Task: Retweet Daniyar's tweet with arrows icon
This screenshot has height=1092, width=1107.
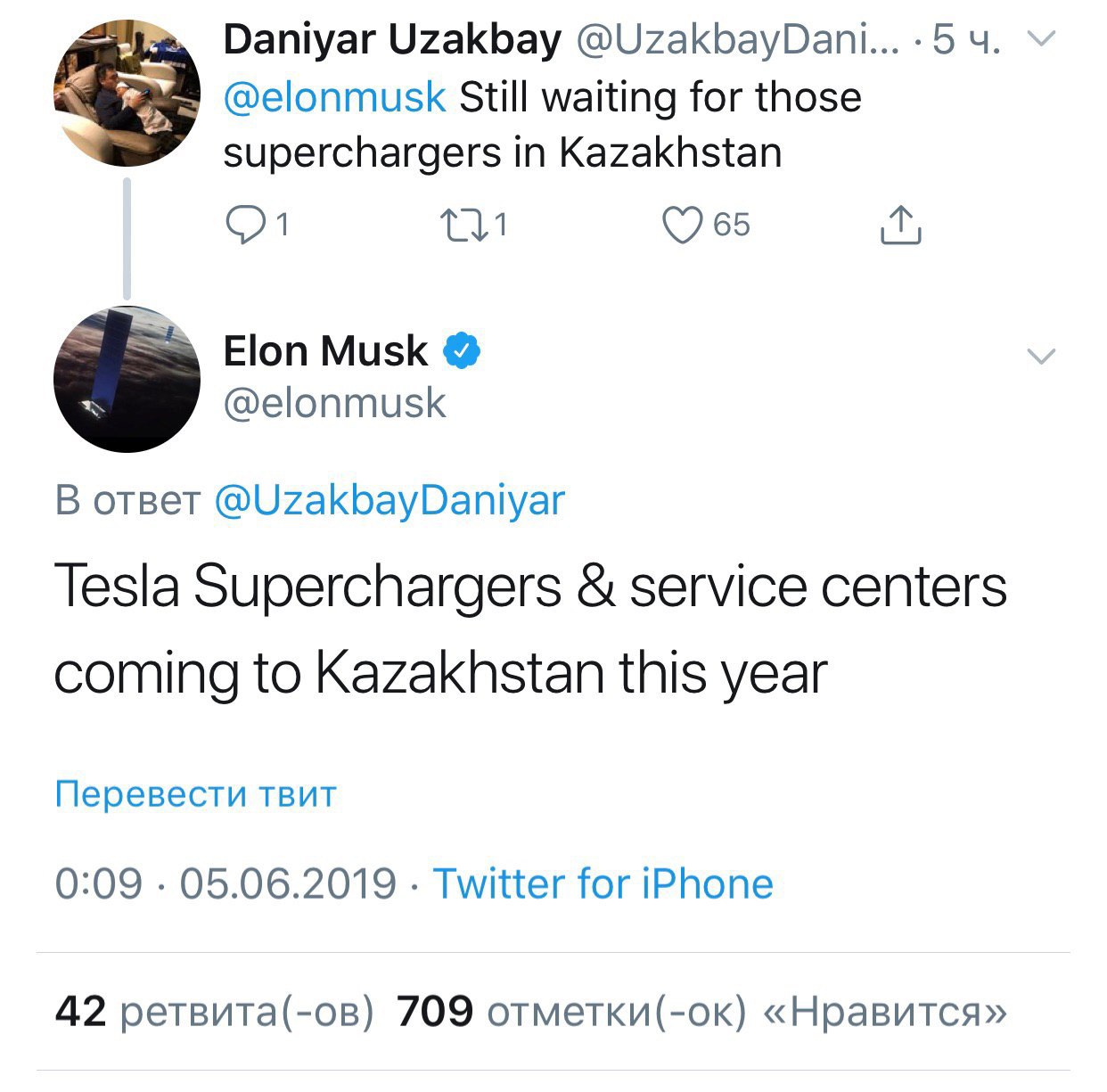Action: 463,226
